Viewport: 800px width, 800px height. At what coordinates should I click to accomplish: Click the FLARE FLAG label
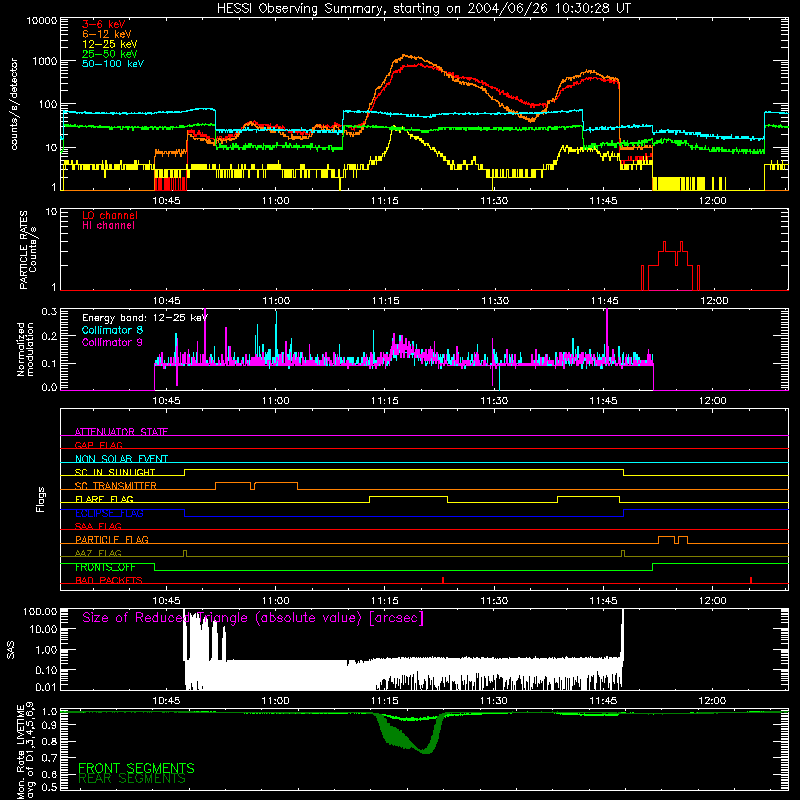pyautogui.click(x=104, y=499)
